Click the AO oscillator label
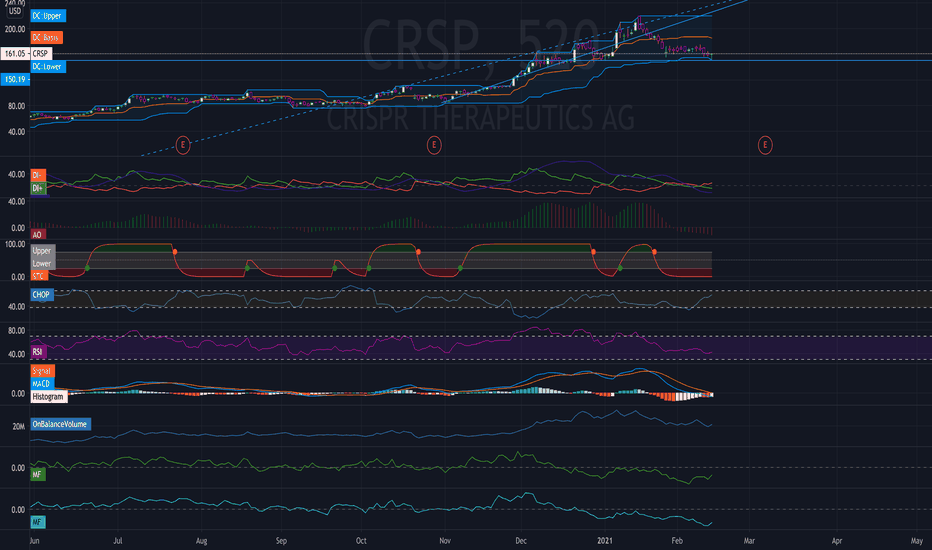The image size is (932, 550). 37,234
